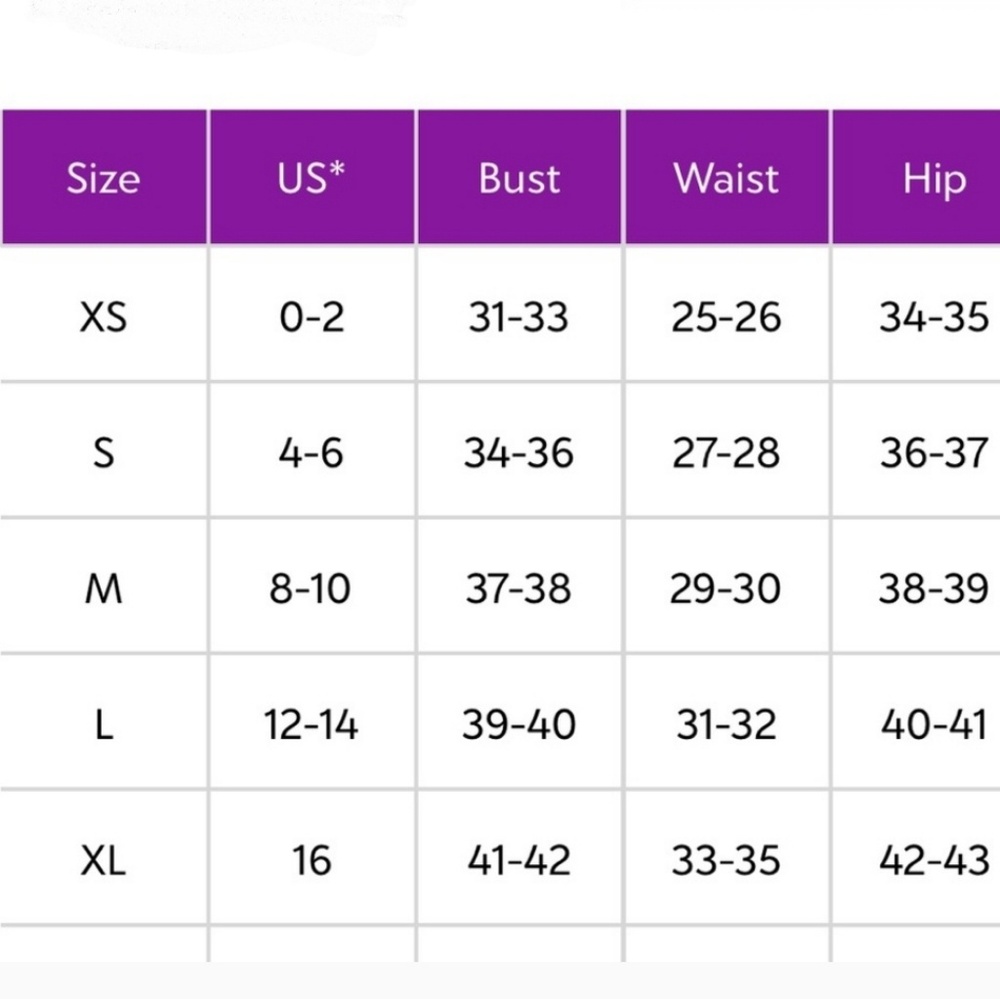Click the waist measurement 25-26 cell
Screen dimensions: 1000x999
(x=726, y=316)
